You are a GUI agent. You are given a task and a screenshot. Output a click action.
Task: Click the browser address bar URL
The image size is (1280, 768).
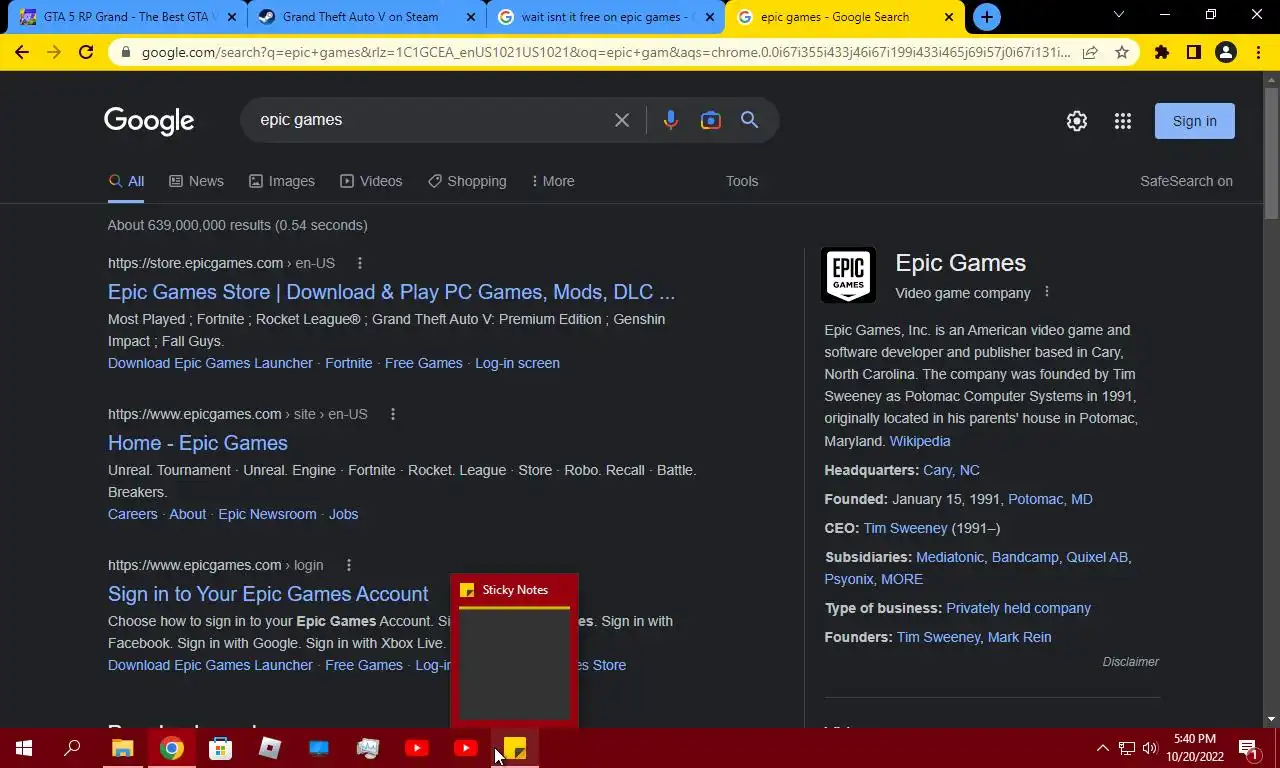pos(605,52)
